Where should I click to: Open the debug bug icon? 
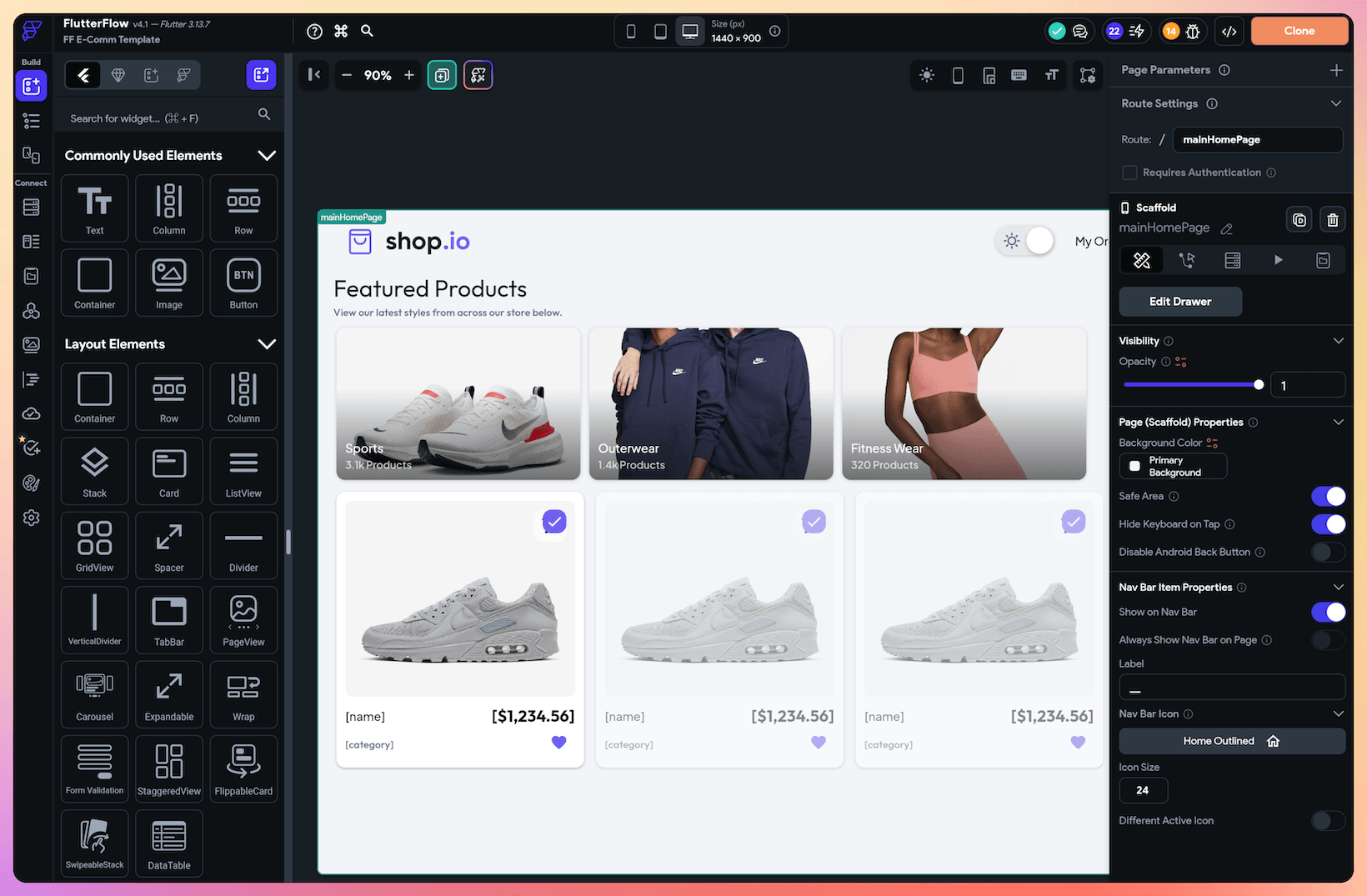pos(1193,32)
